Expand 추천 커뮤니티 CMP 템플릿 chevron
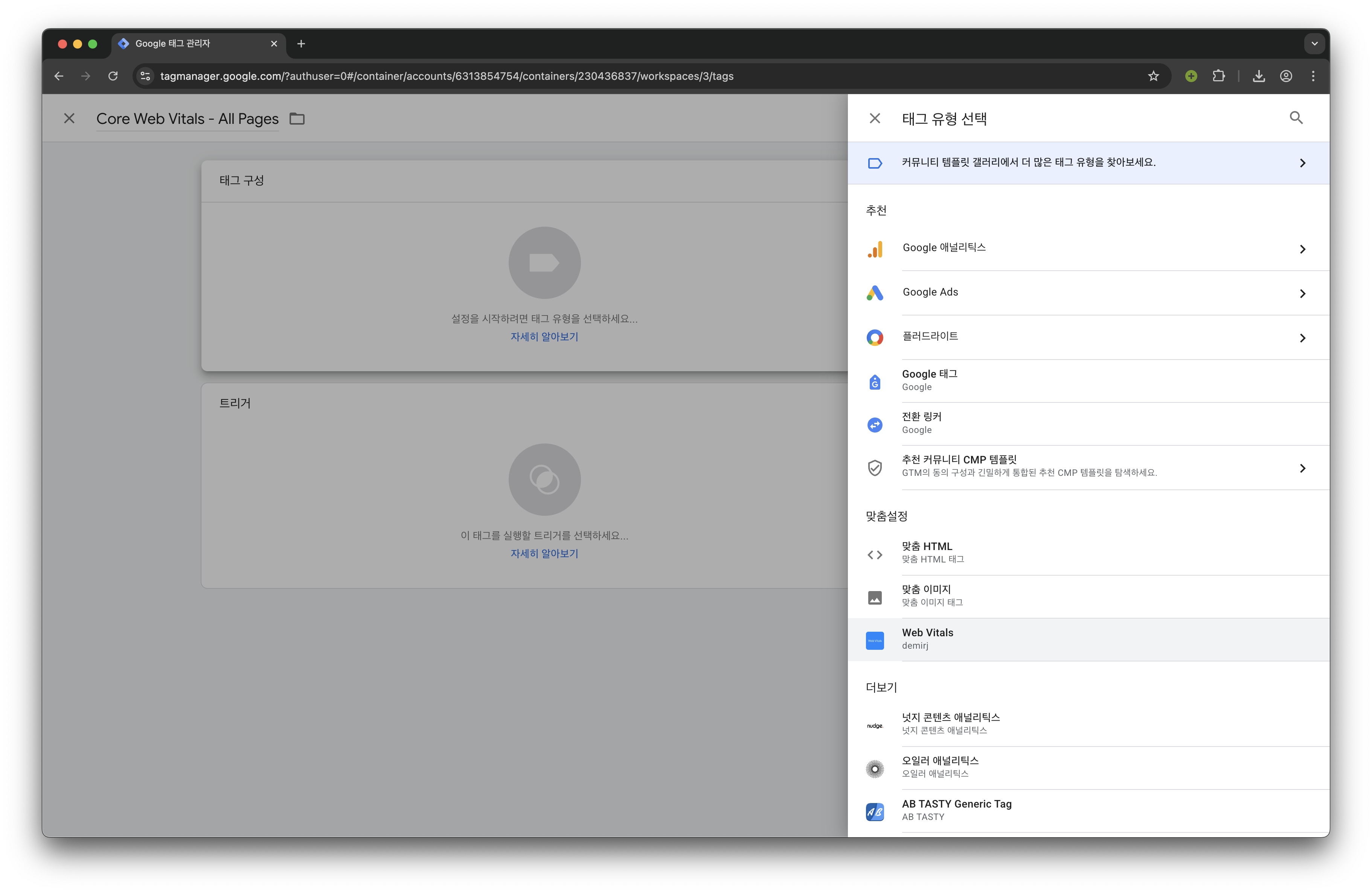The width and height of the screenshot is (1372, 893). tap(1302, 468)
